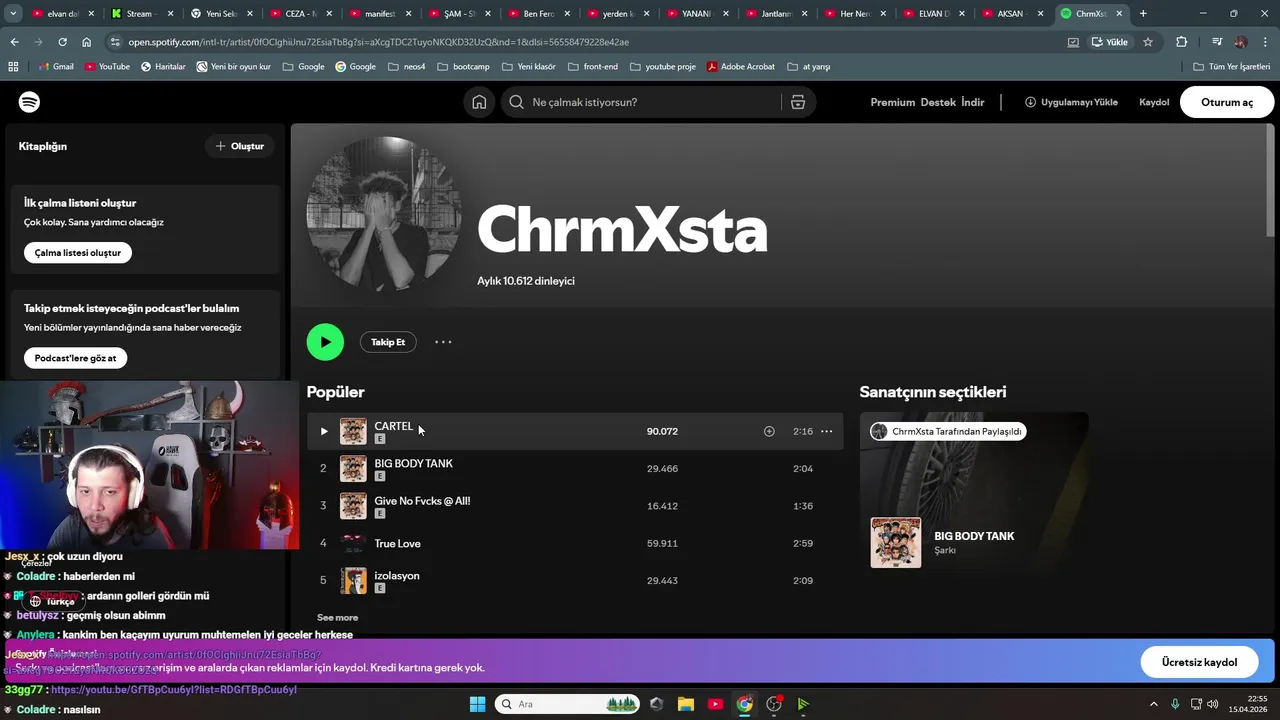Go to Spotify home via house icon
This screenshot has width=1280, height=720.
[x=479, y=102]
